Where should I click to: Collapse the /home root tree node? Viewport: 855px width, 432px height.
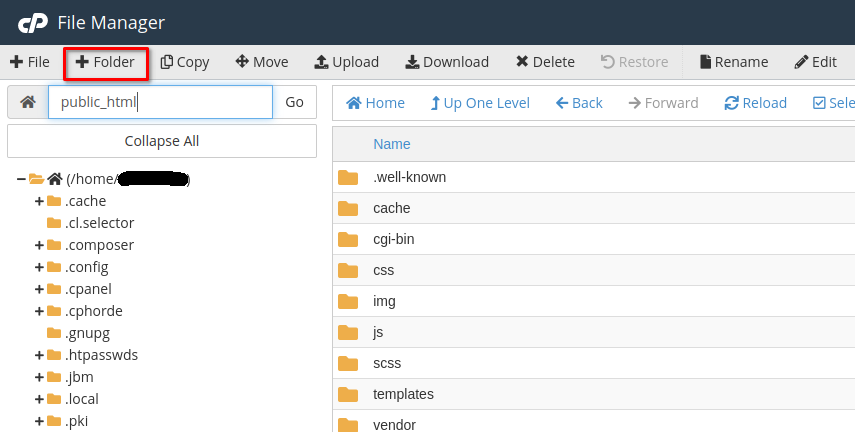(x=21, y=179)
